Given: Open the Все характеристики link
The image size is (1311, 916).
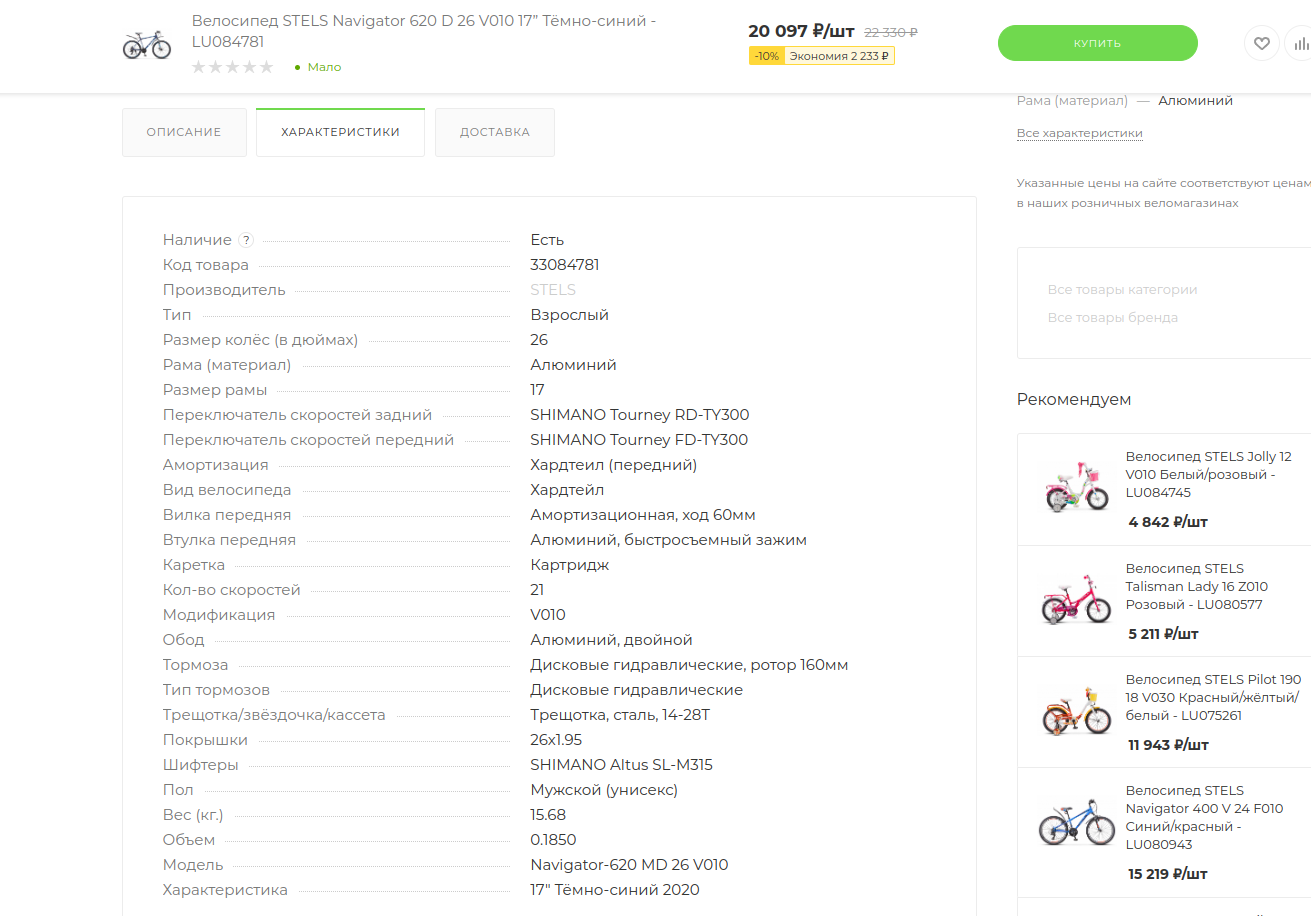Looking at the screenshot, I should tap(1079, 133).
